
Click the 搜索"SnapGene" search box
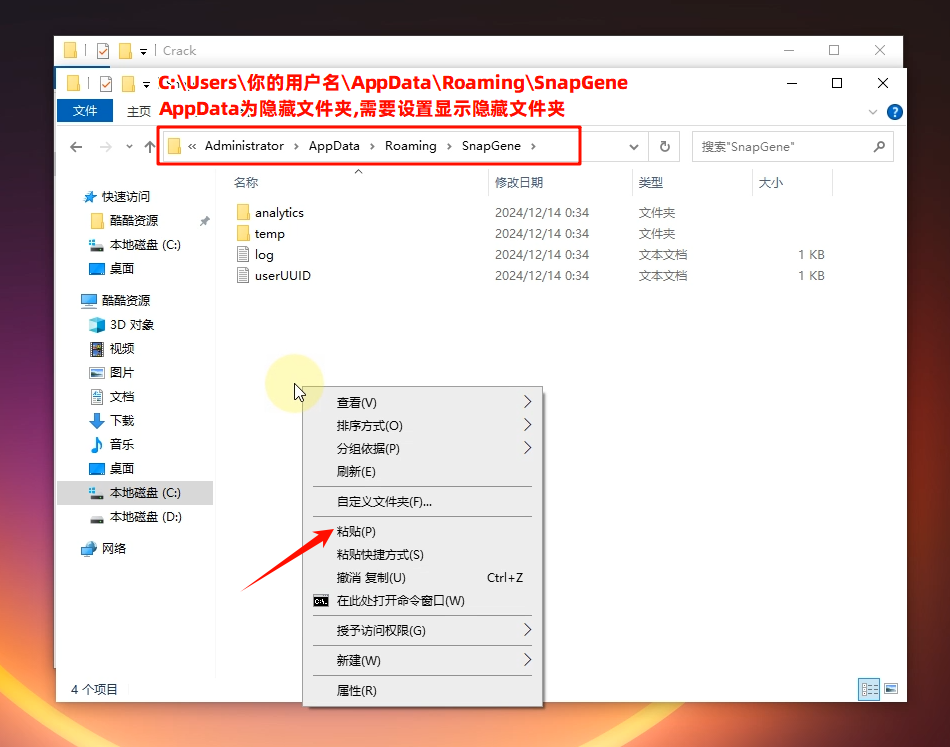pos(782,146)
